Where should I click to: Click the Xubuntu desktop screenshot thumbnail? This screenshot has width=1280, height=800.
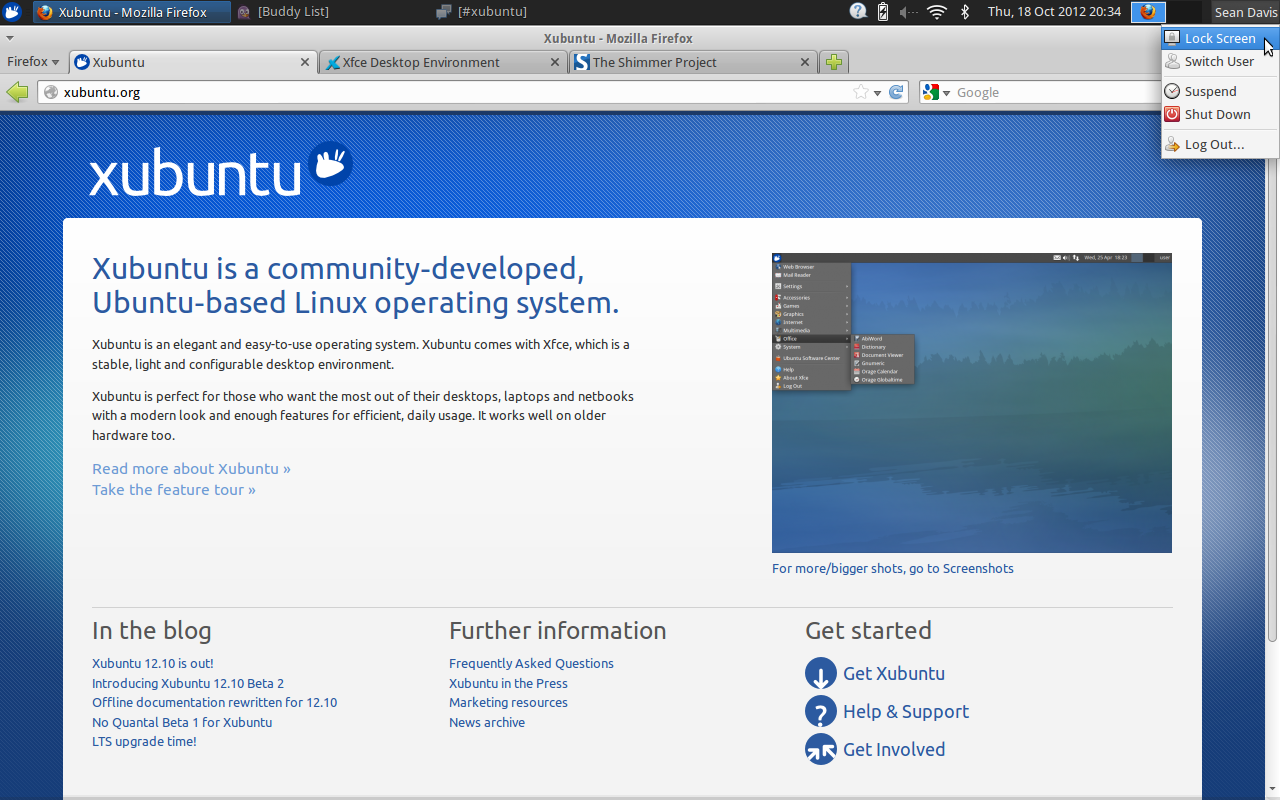[971, 403]
